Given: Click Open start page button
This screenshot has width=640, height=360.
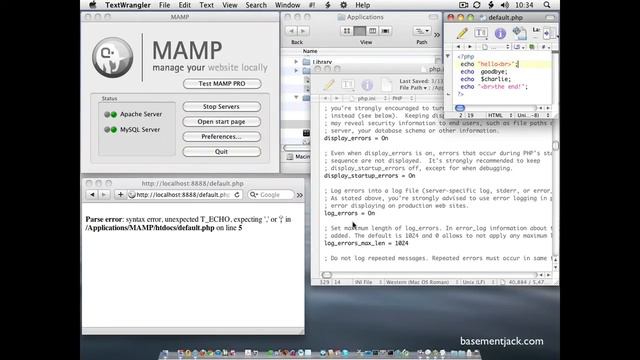Looking at the screenshot, I should coord(222,122).
